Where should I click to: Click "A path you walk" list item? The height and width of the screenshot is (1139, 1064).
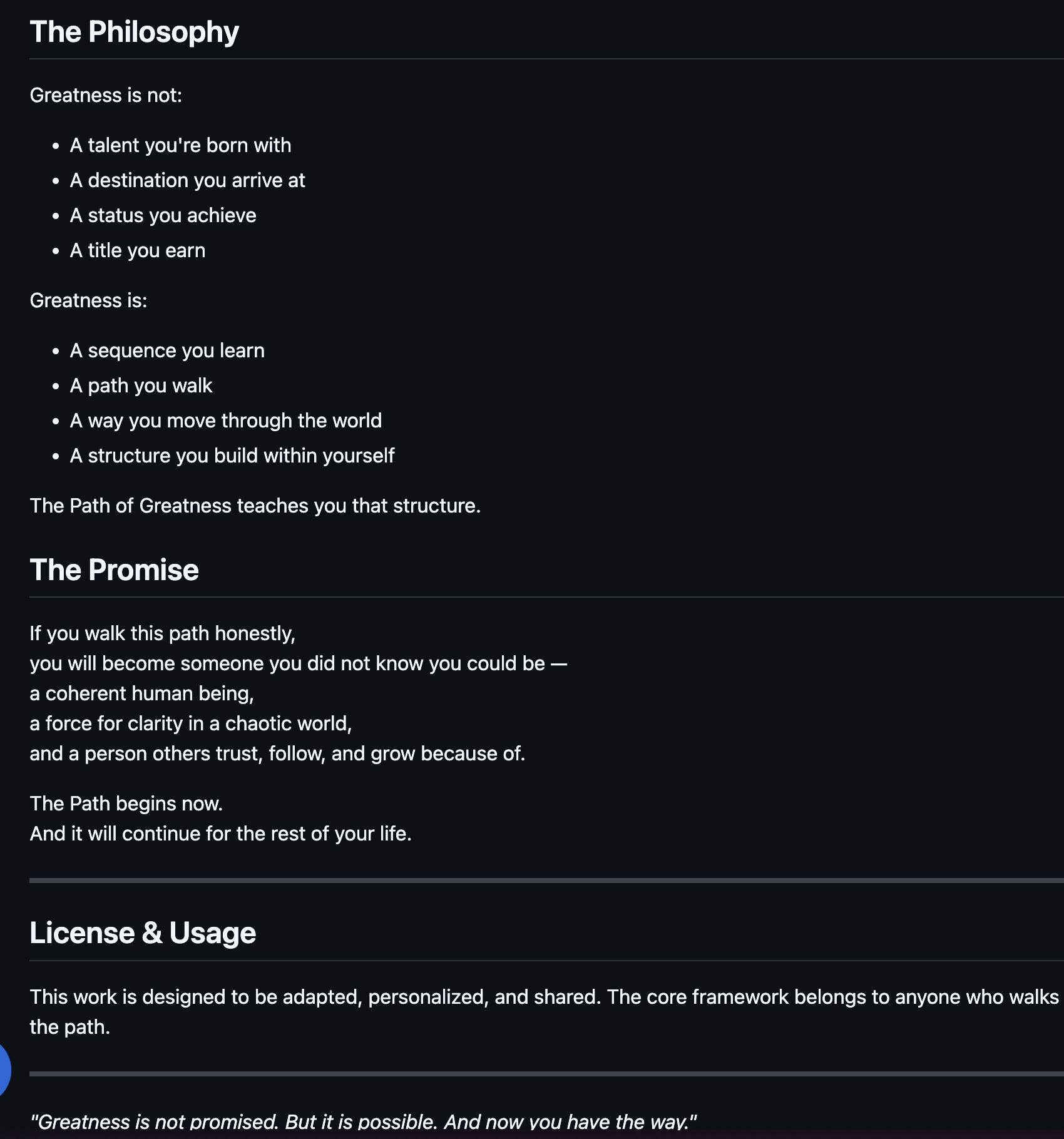tap(141, 386)
